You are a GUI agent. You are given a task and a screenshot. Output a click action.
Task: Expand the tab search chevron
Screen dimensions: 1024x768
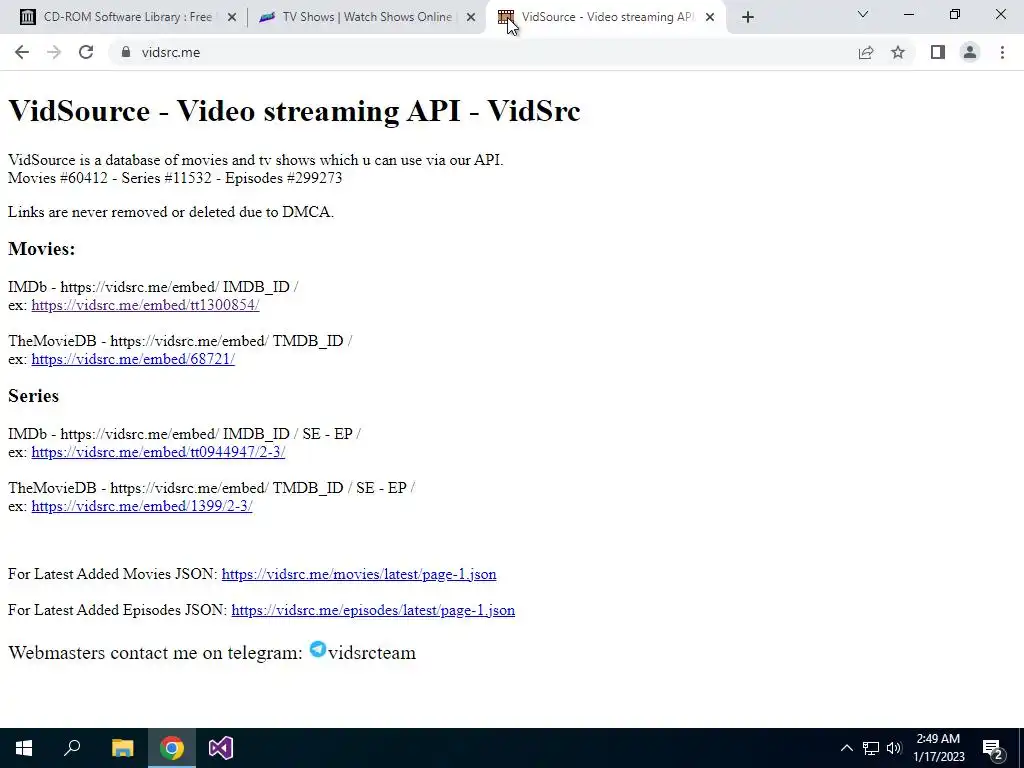click(863, 14)
